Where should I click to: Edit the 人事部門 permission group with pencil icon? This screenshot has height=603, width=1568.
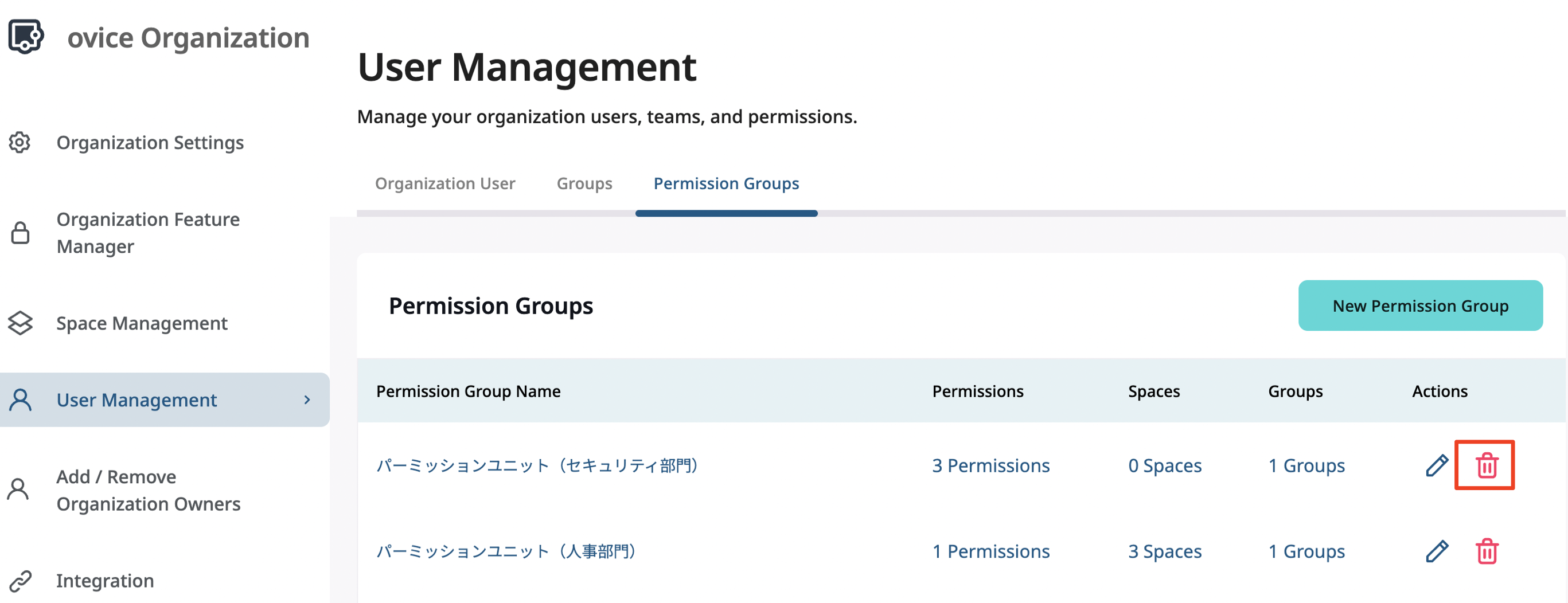[1437, 551]
